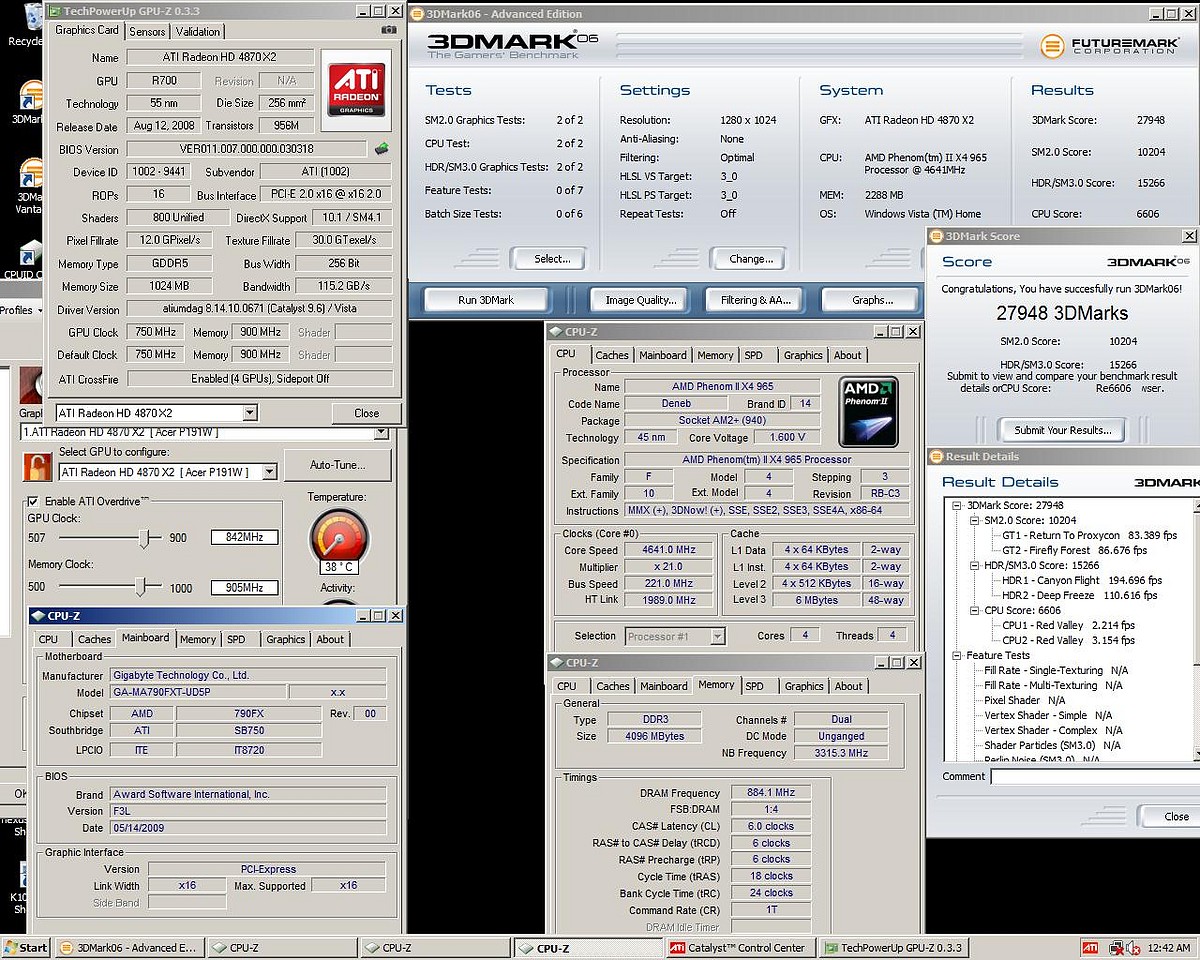1200x960 pixels.
Task: Click the Result Details window title icon
Action: (x=937, y=457)
